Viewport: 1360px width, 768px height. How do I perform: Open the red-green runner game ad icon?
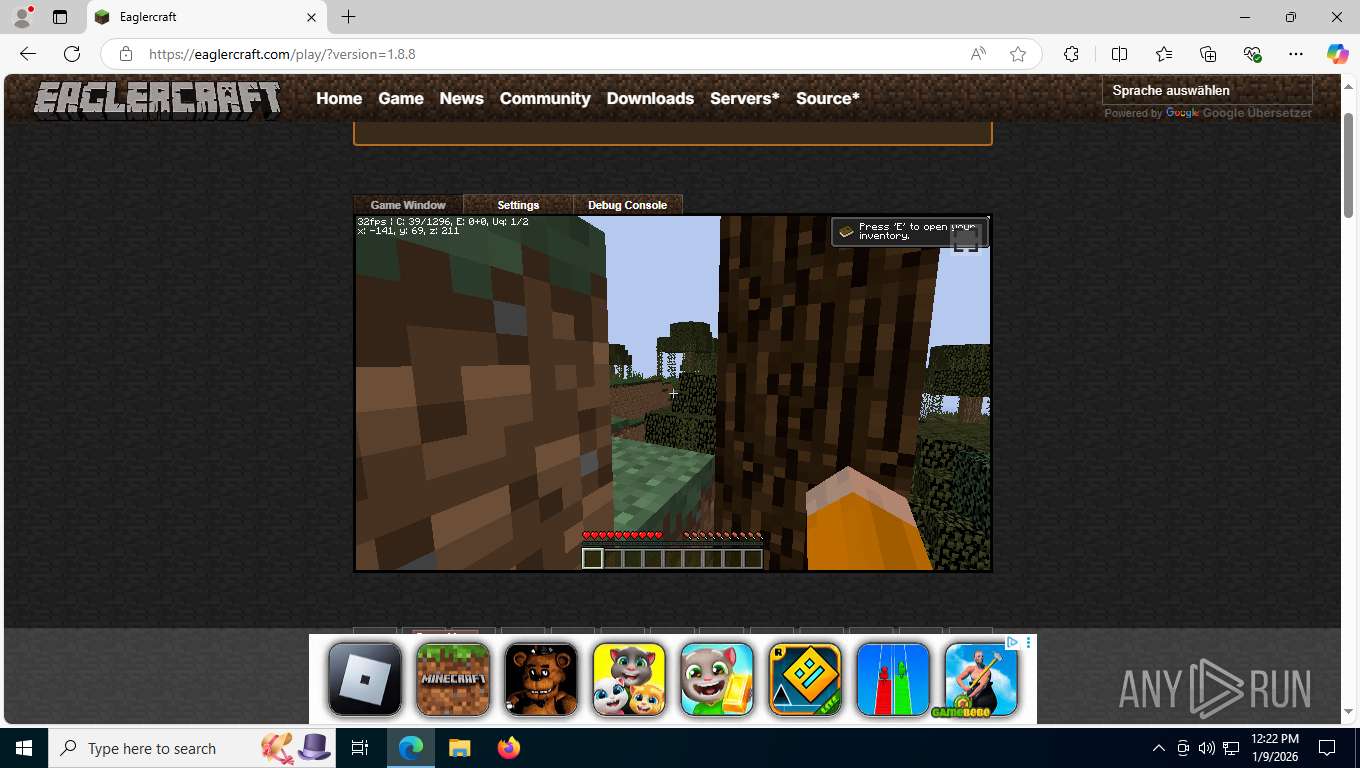pyautogui.click(x=893, y=679)
